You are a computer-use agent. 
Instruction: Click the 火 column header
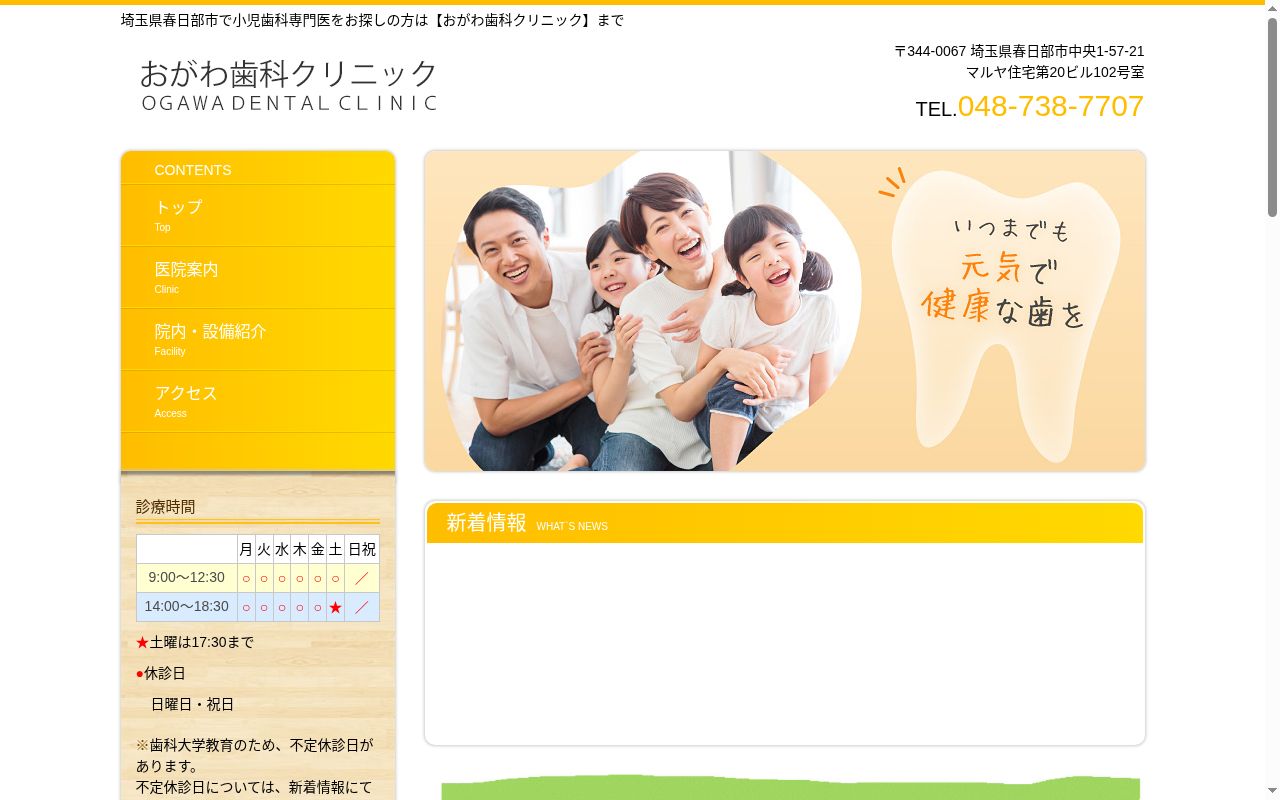(264, 549)
